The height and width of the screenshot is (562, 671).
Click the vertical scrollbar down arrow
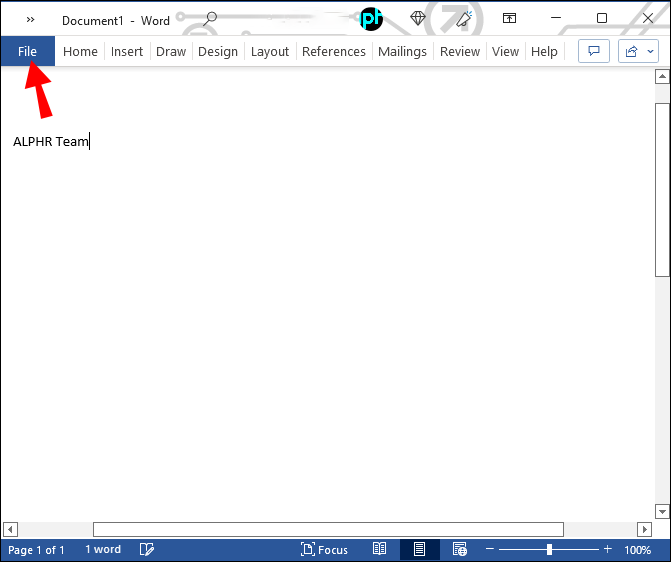pos(662,511)
